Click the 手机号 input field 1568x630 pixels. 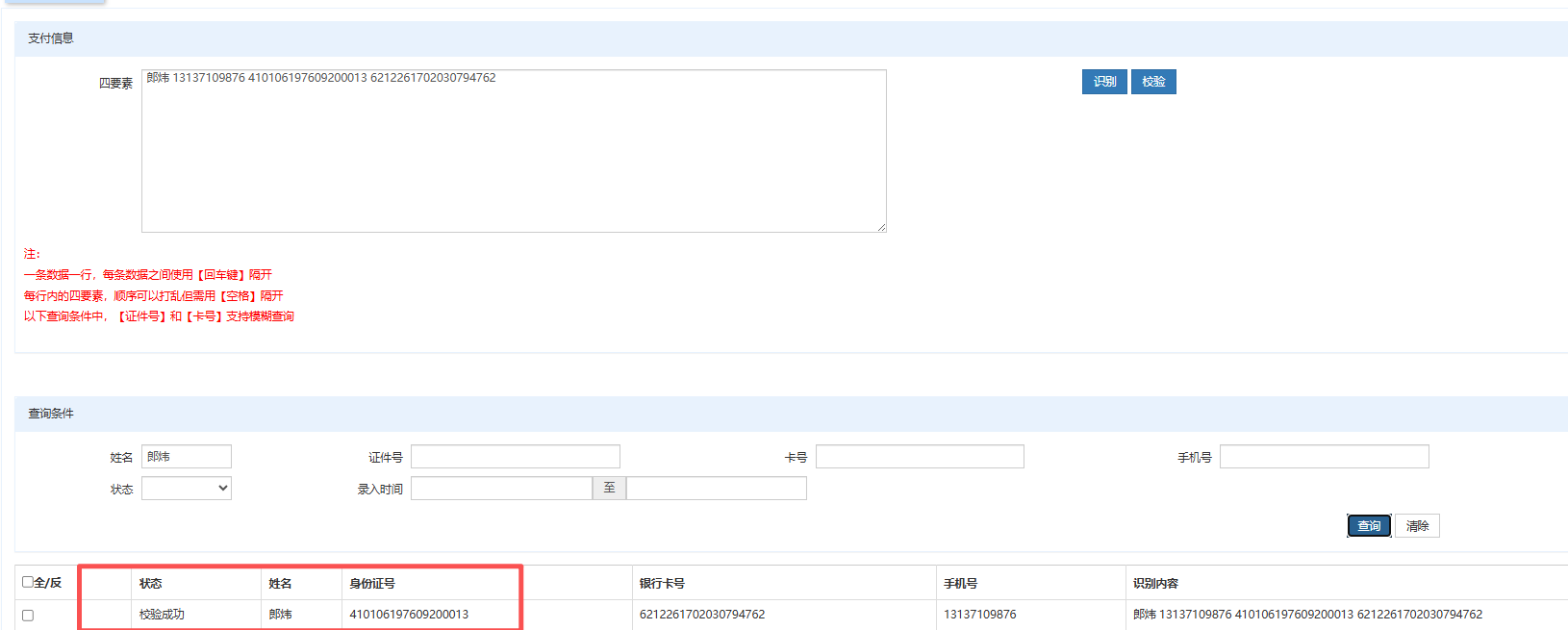coord(1325,457)
